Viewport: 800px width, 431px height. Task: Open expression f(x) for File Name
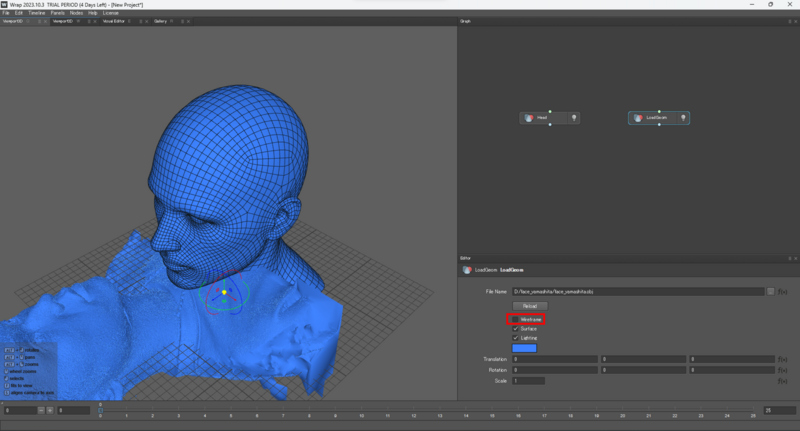point(782,292)
